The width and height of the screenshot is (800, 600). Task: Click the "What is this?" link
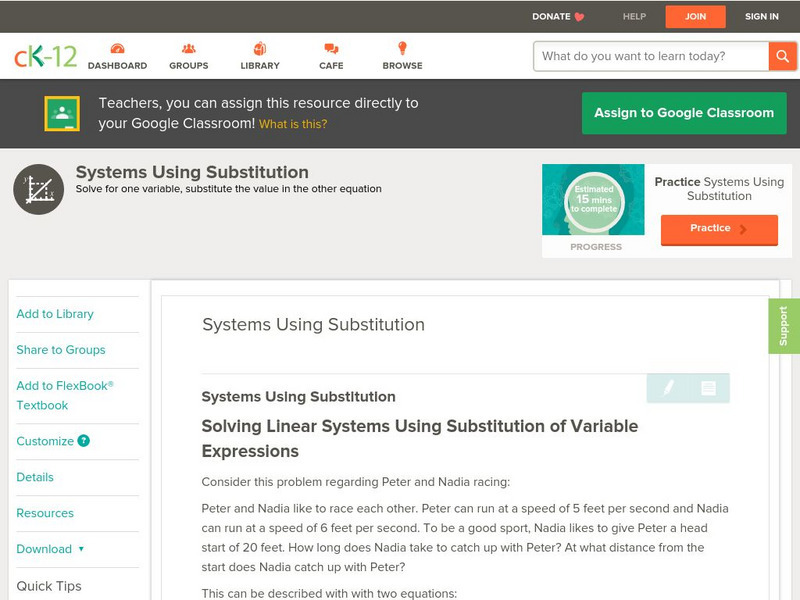(x=293, y=124)
